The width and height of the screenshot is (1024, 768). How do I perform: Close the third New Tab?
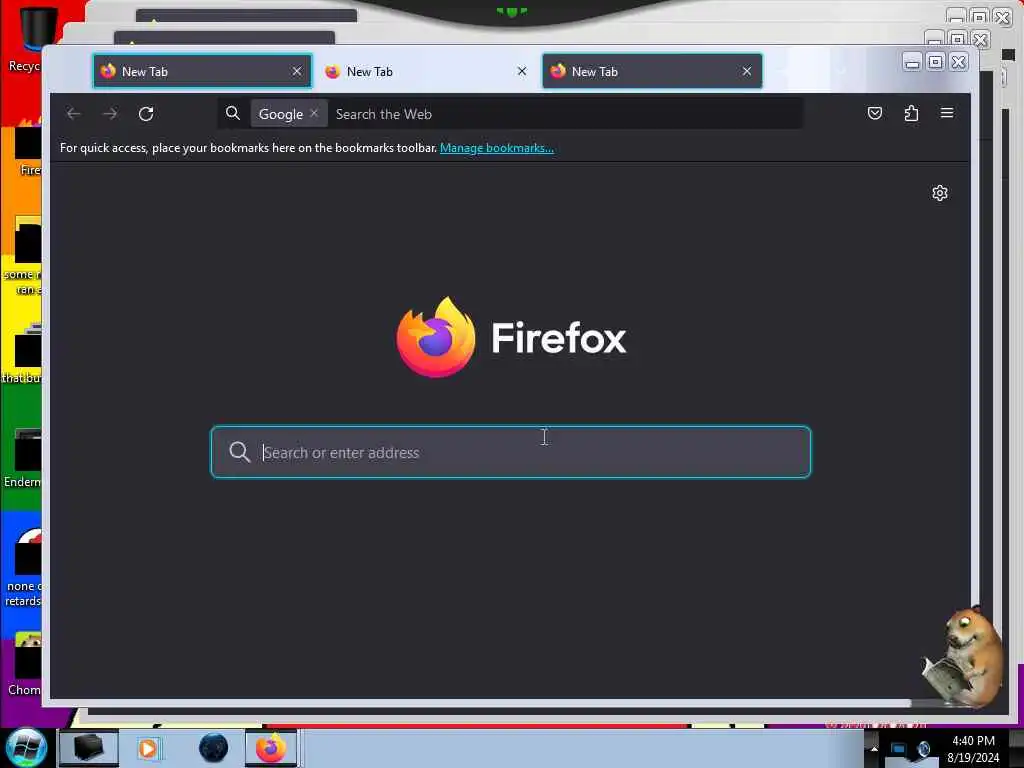[746, 71]
